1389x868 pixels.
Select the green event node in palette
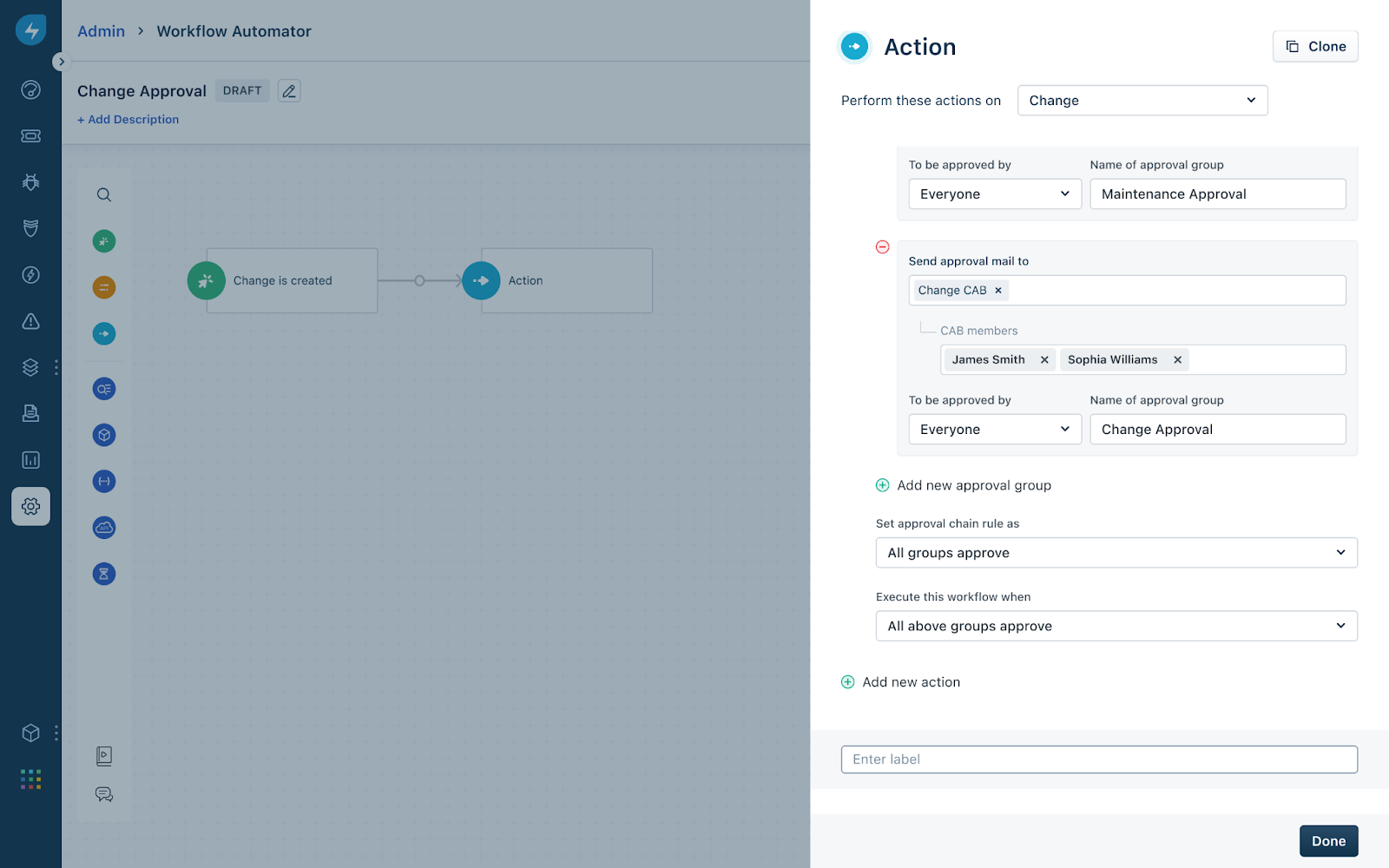[x=104, y=241]
